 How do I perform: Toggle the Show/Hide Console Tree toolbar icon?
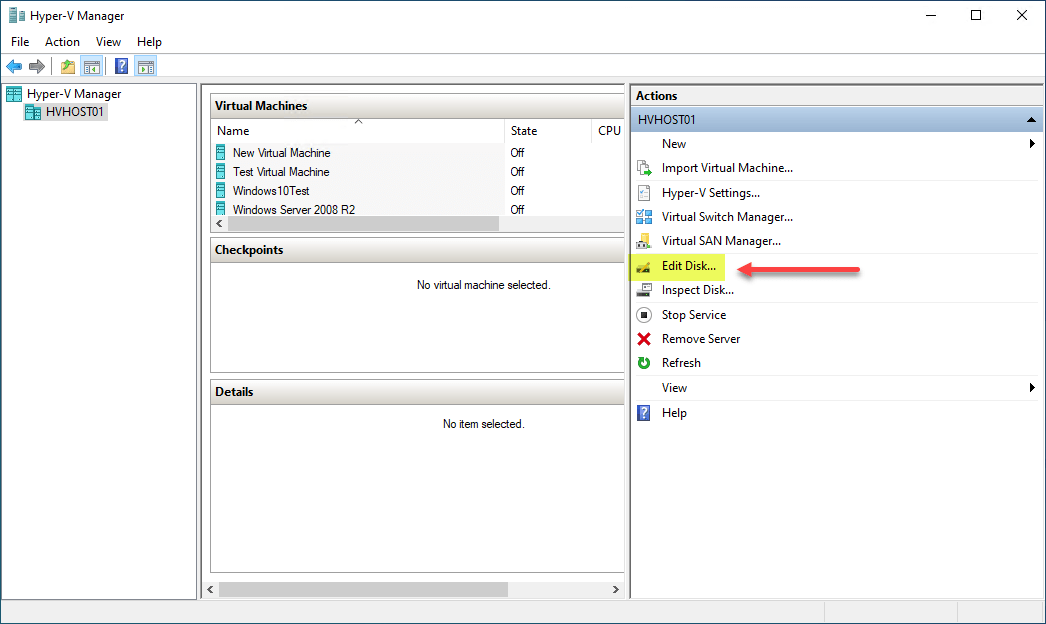coord(91,67)
